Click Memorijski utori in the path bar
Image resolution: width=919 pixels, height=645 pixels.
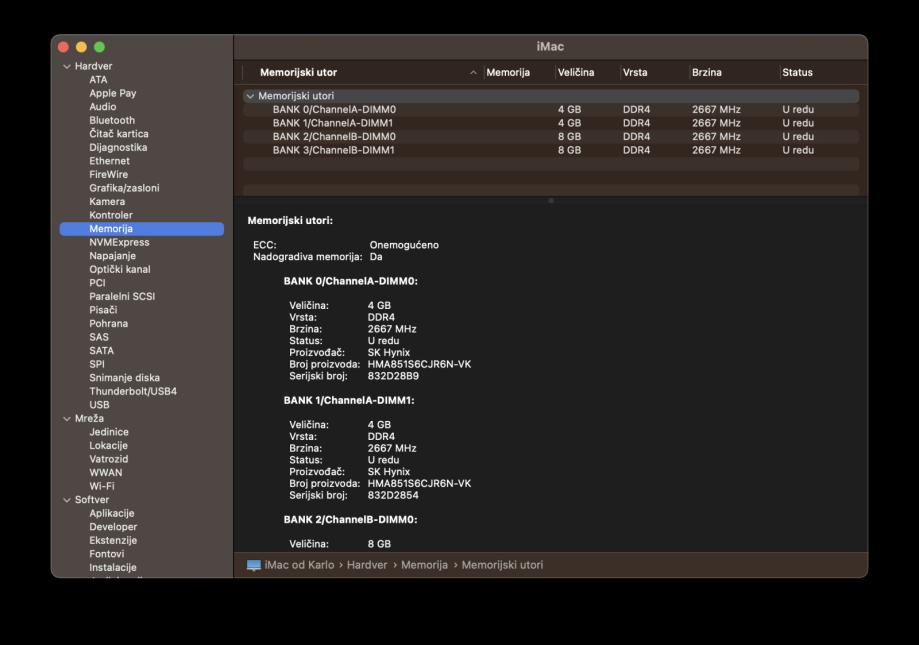pyautogui.click(x=502, y=565)
